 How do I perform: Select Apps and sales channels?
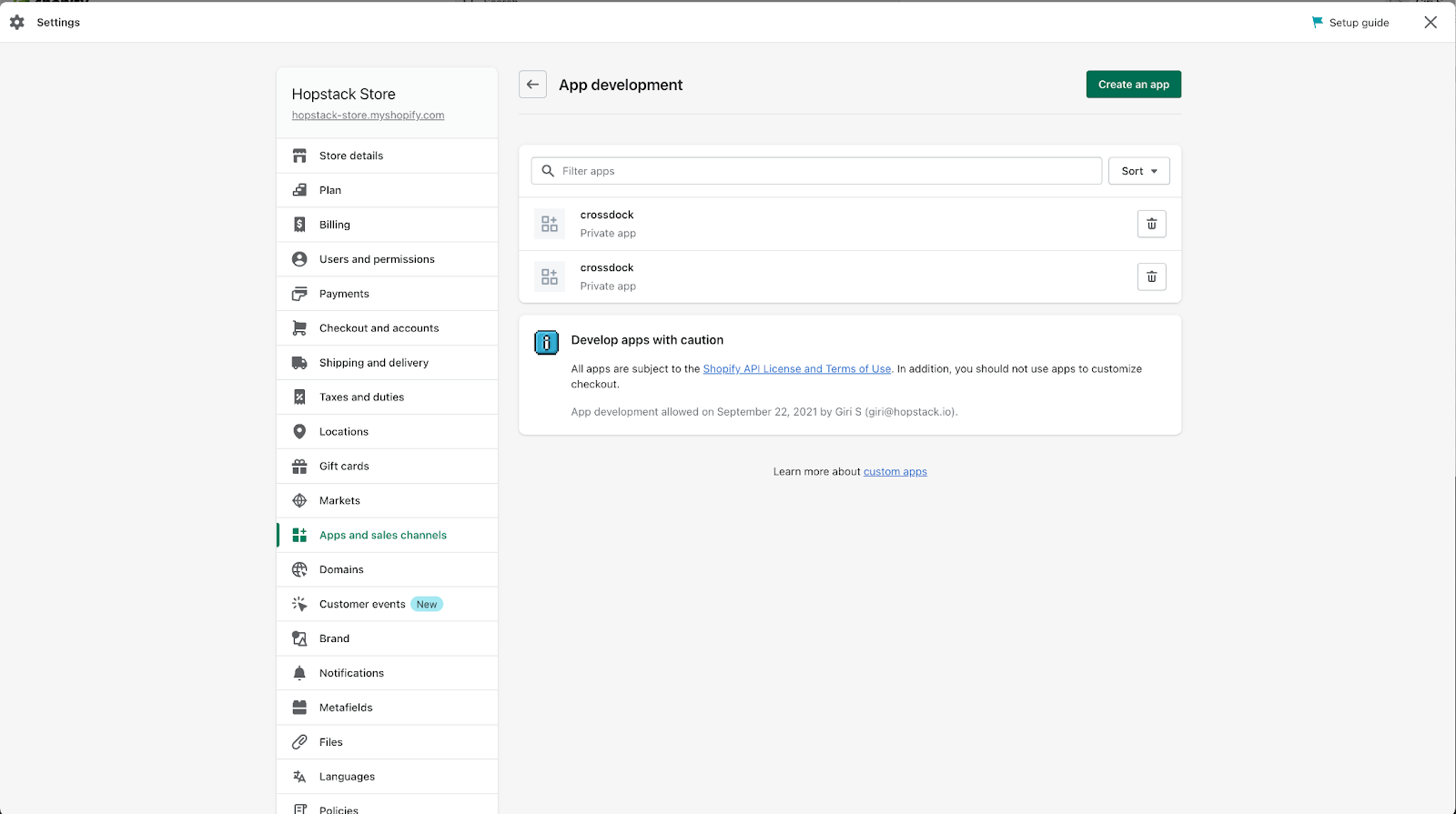pos(382,536)
